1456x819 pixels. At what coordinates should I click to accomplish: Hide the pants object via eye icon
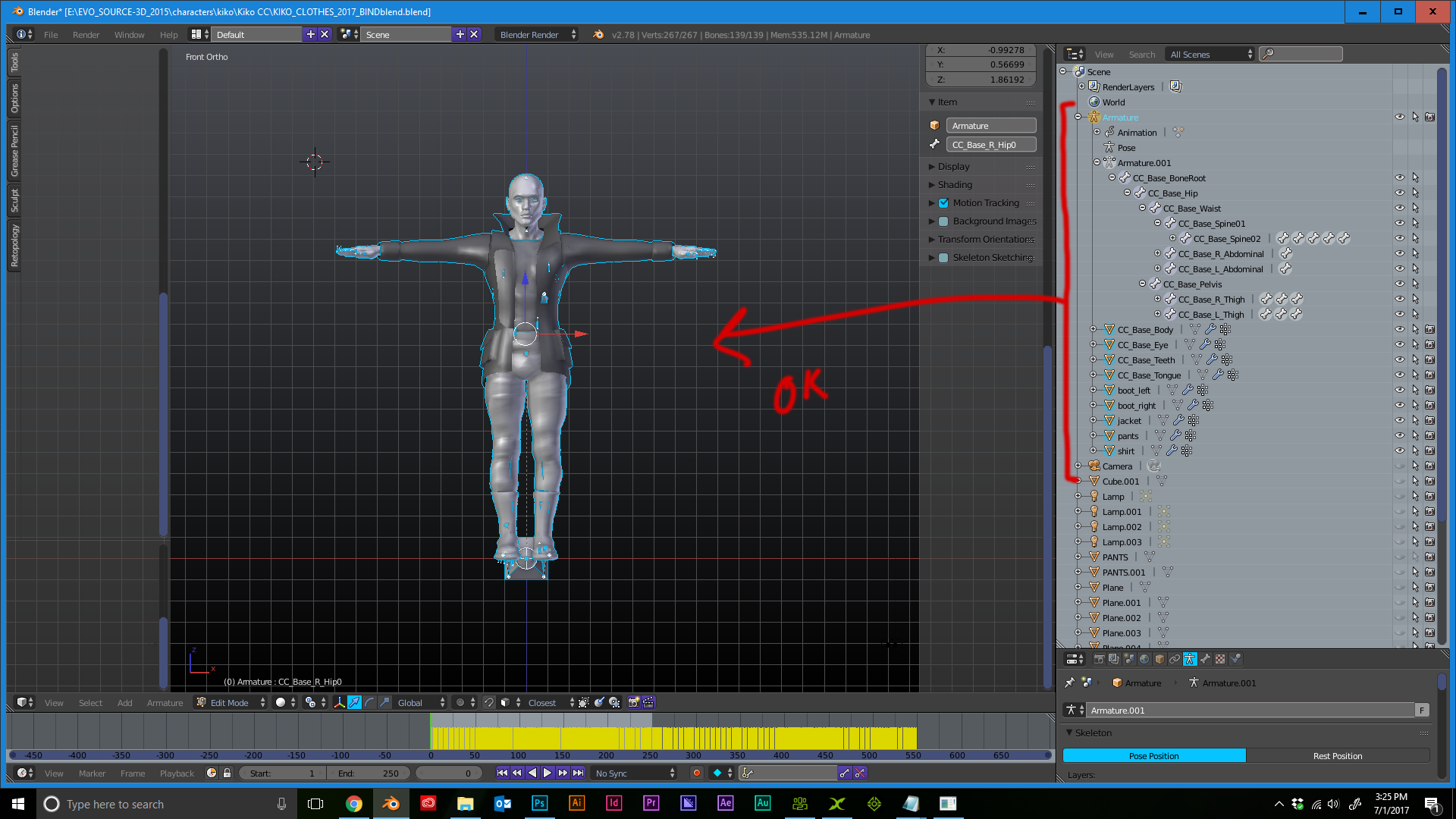[x=1400, y=435]
